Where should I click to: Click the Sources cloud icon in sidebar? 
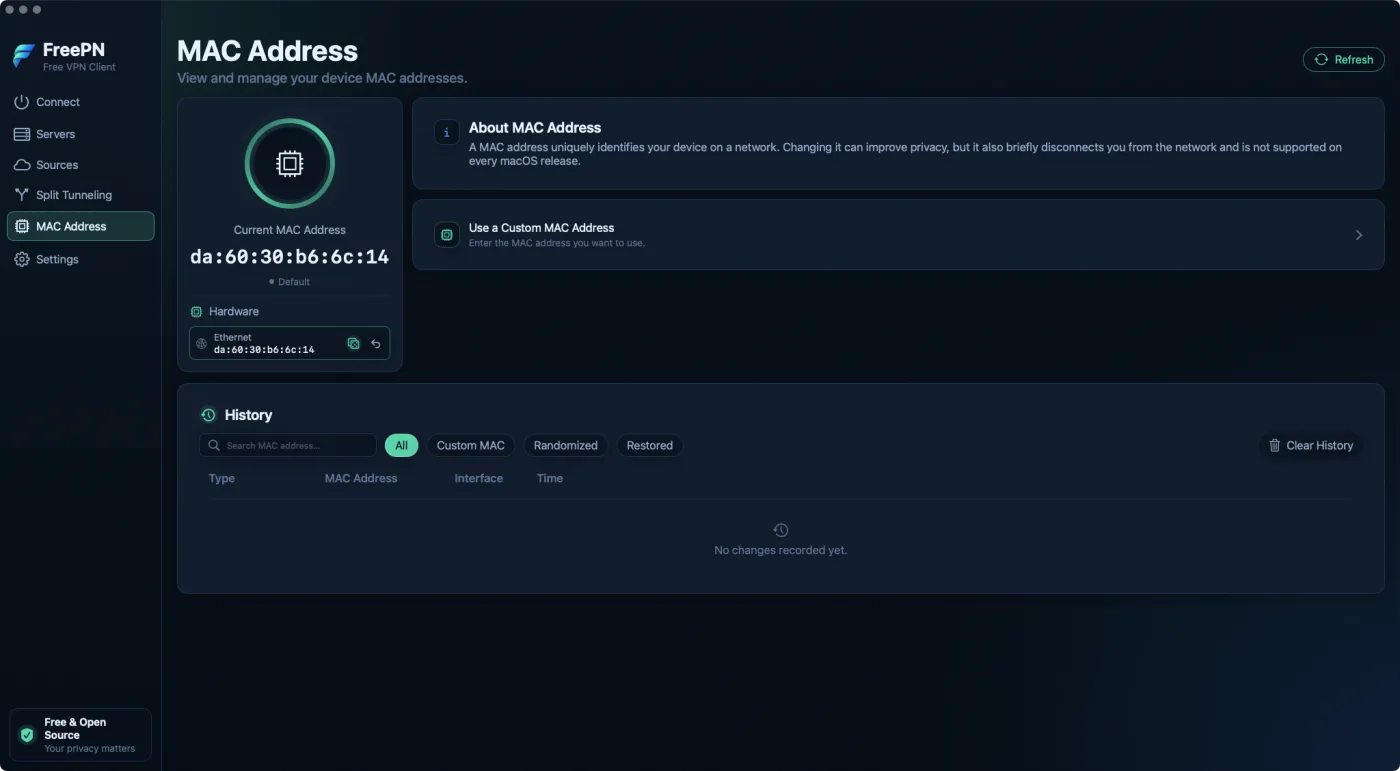(21, 165)
